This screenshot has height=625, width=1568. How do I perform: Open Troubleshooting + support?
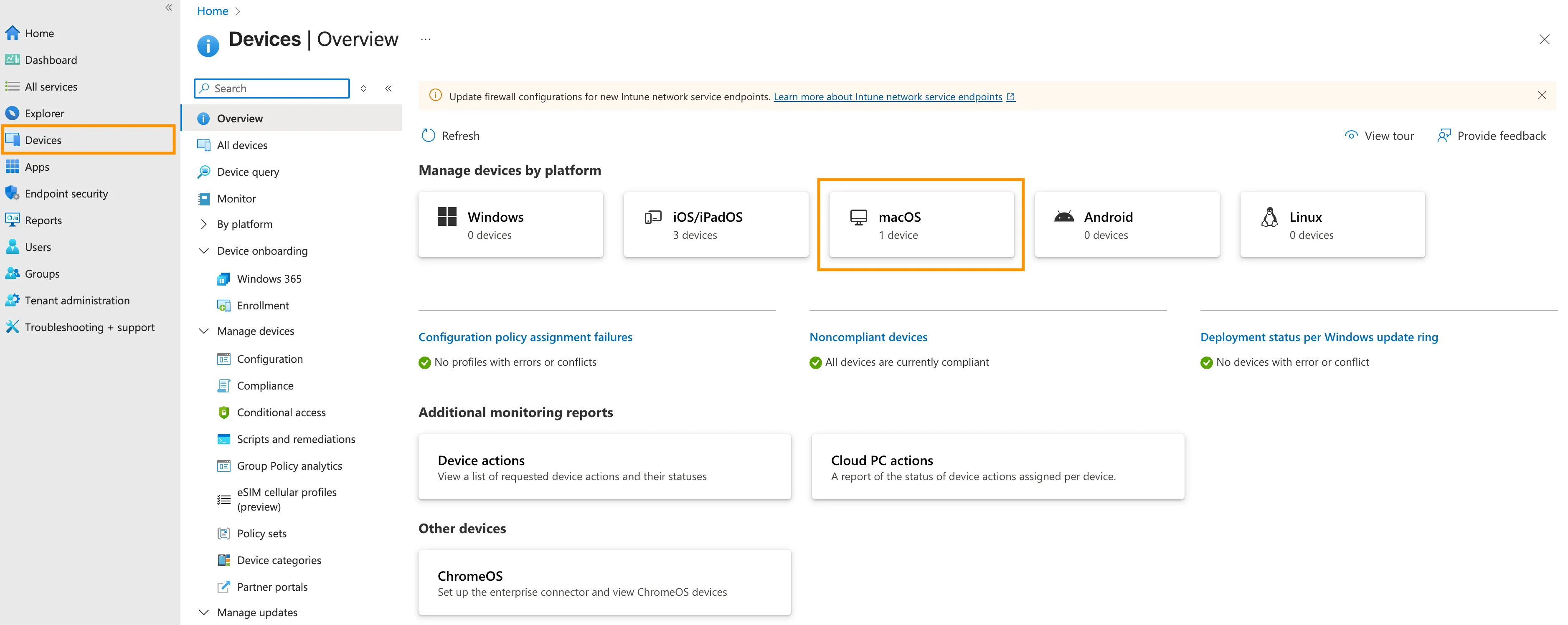click(89, 327)
